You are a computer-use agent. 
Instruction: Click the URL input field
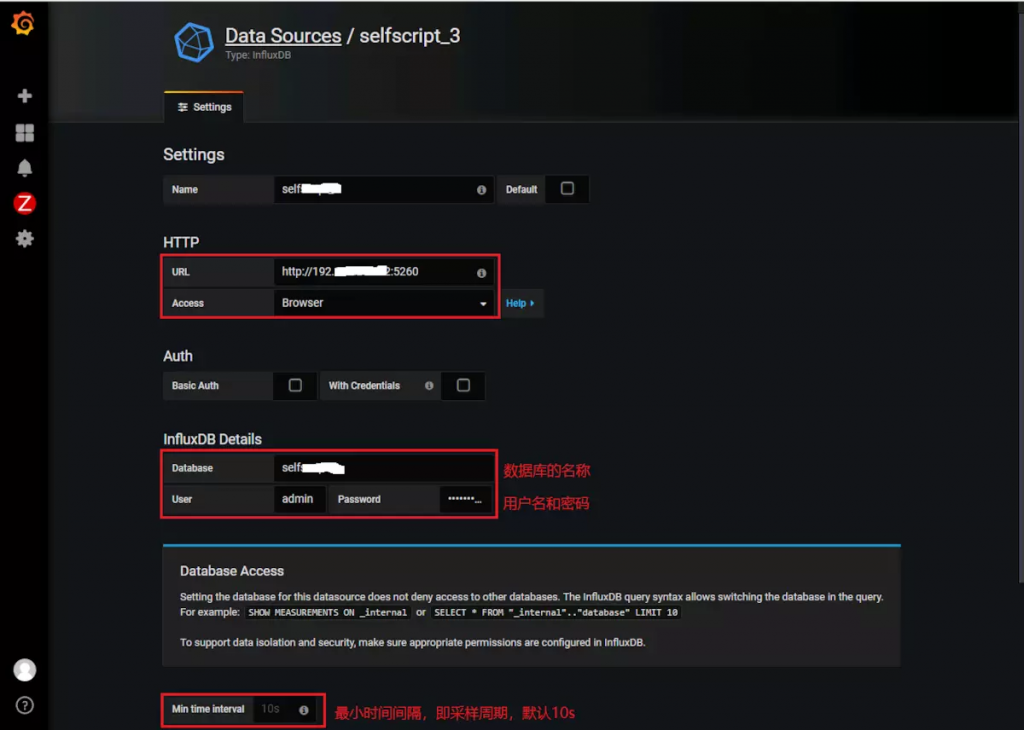click(x=384, y=272)
